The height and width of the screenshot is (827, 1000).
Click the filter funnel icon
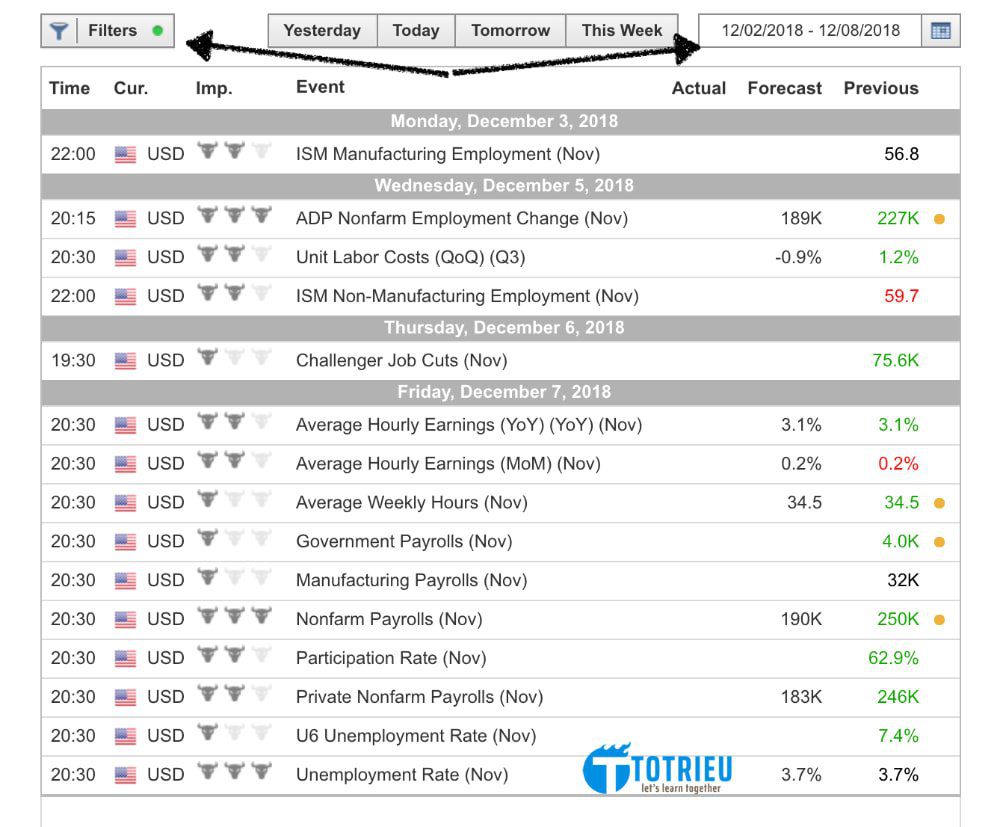tap(60, 30)
